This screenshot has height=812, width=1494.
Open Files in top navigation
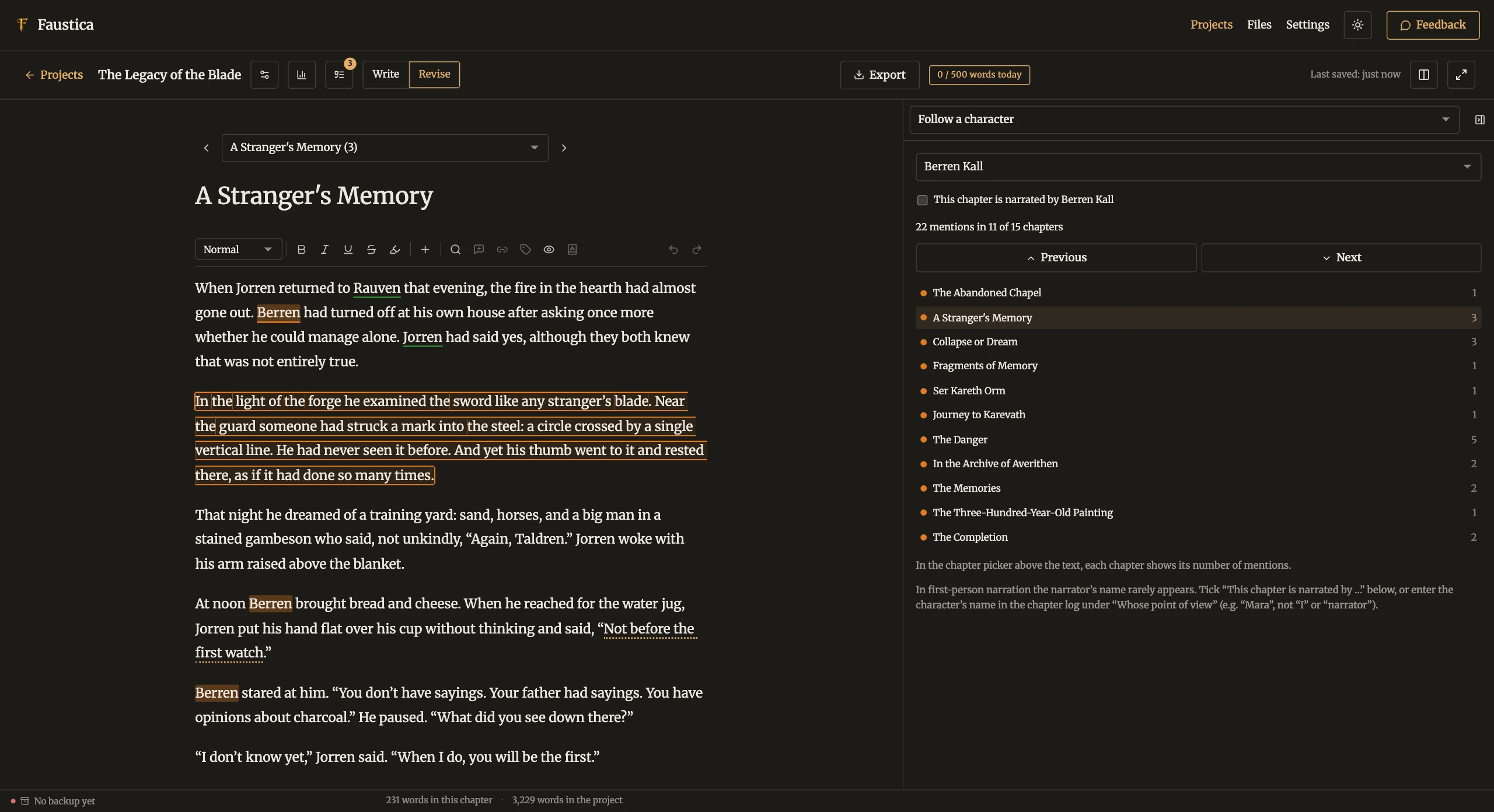(x=1259, y=24)
